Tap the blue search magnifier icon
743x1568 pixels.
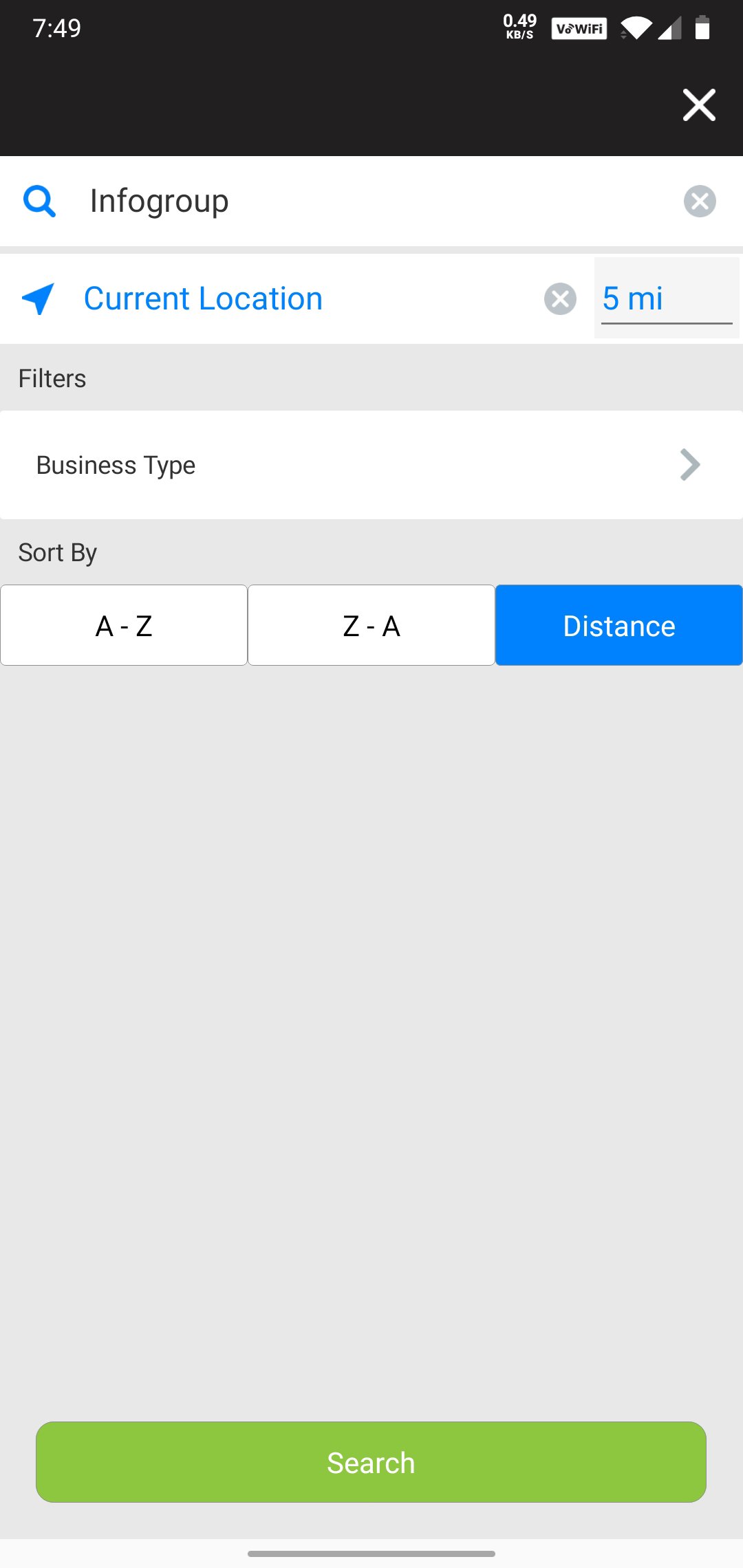(39, 202)
